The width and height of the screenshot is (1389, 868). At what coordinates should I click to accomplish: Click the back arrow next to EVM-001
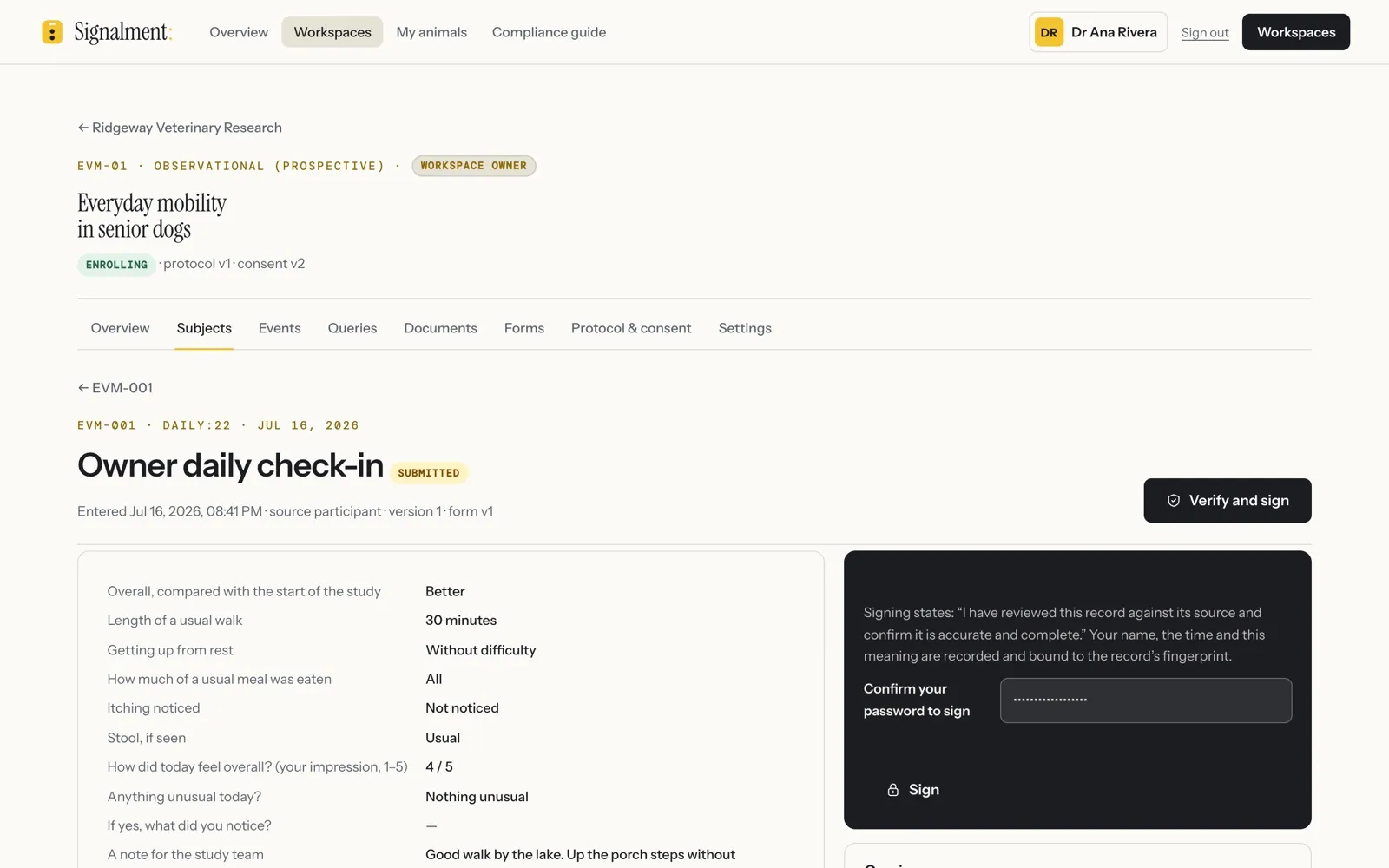pyautogui.click(x=83, y=388)
